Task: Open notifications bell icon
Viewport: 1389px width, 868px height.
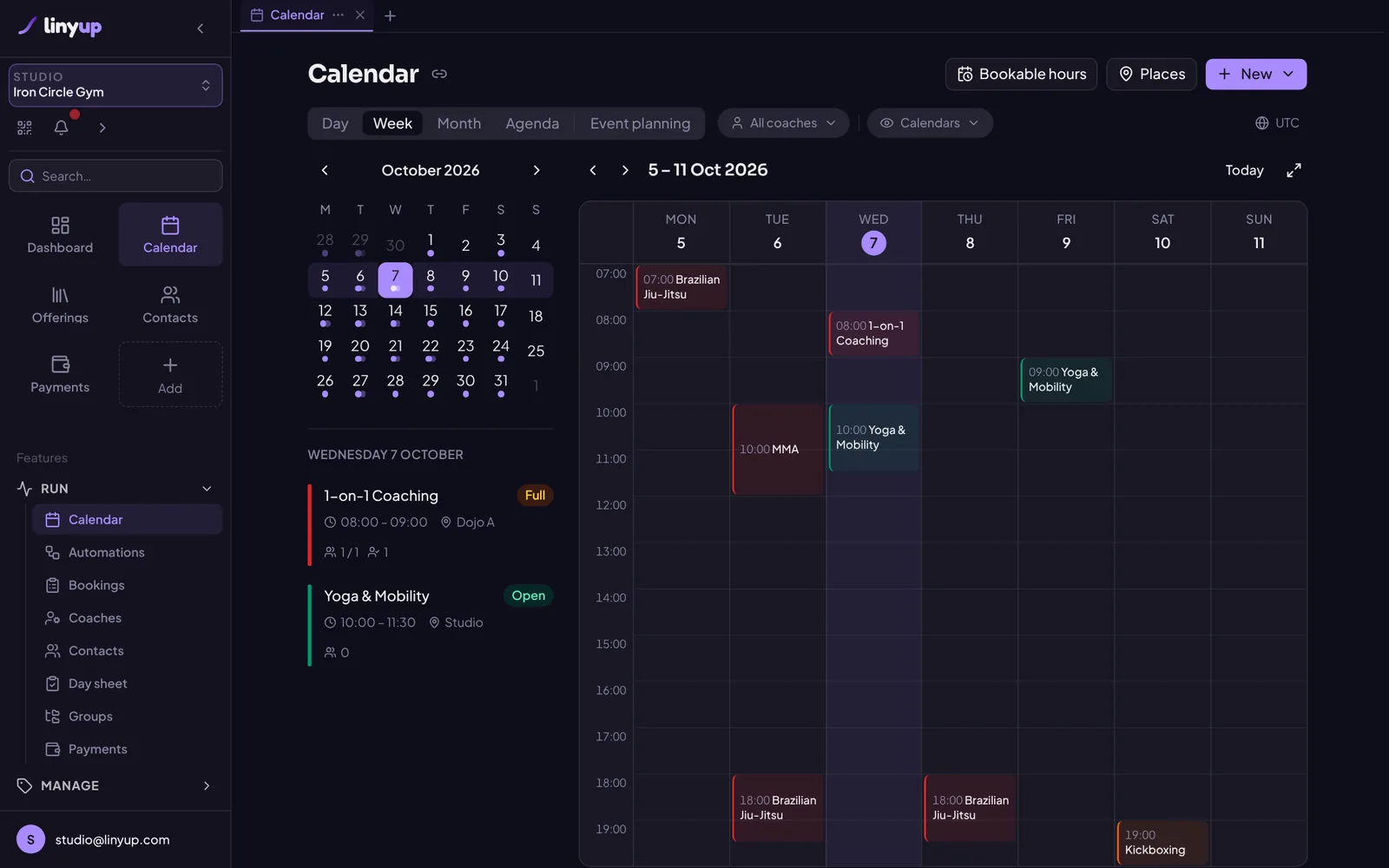Action: pos(61,128)
